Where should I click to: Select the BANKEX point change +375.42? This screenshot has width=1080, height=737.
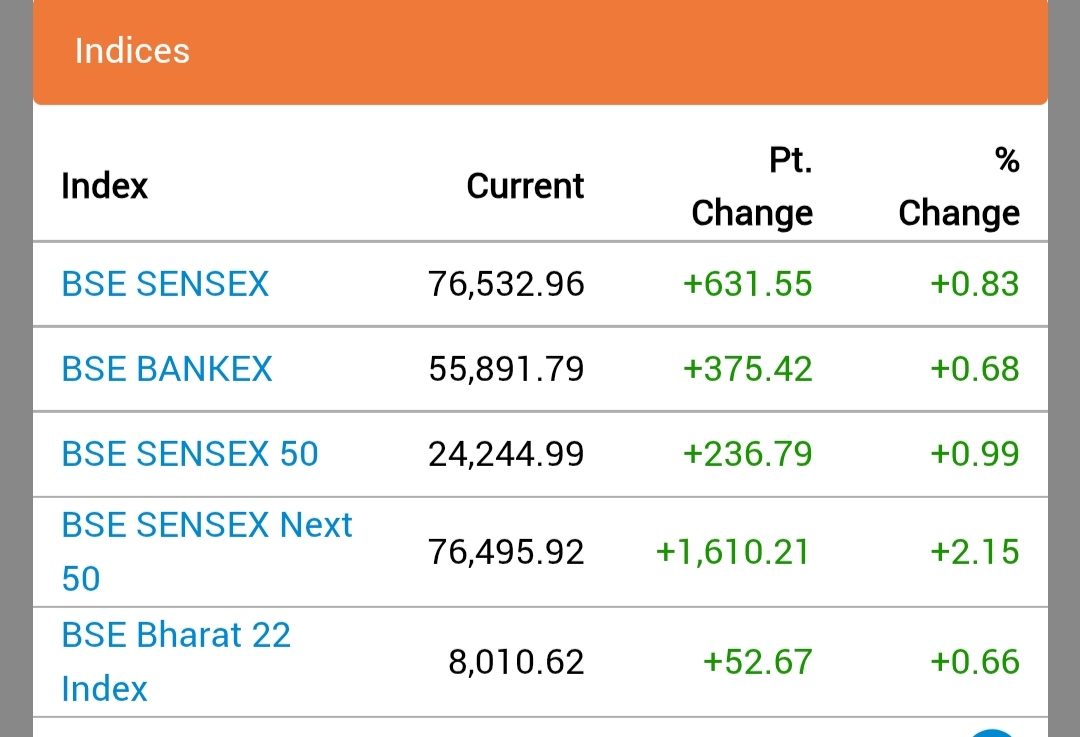[747, 369]
